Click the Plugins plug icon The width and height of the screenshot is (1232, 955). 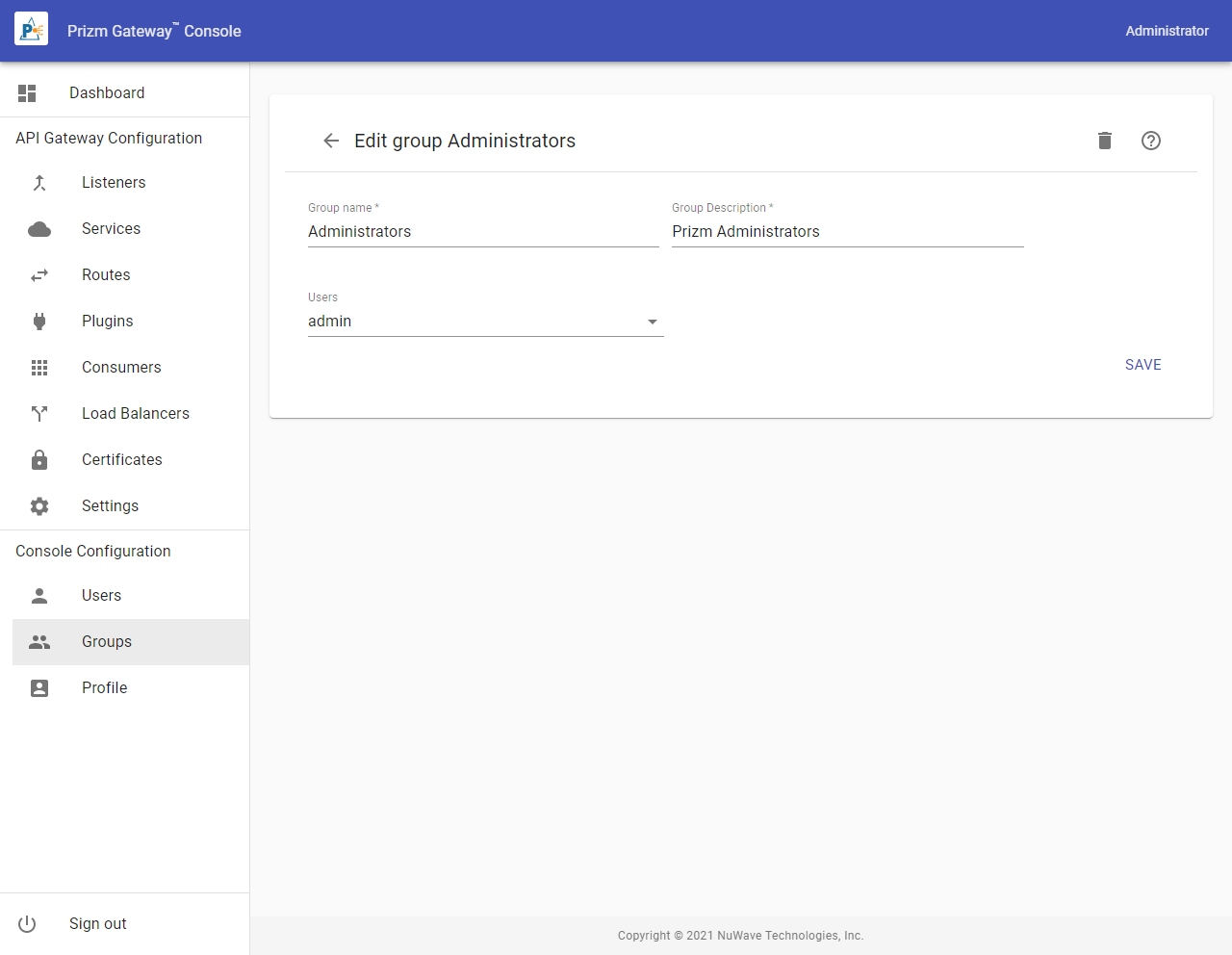(39, 322)
